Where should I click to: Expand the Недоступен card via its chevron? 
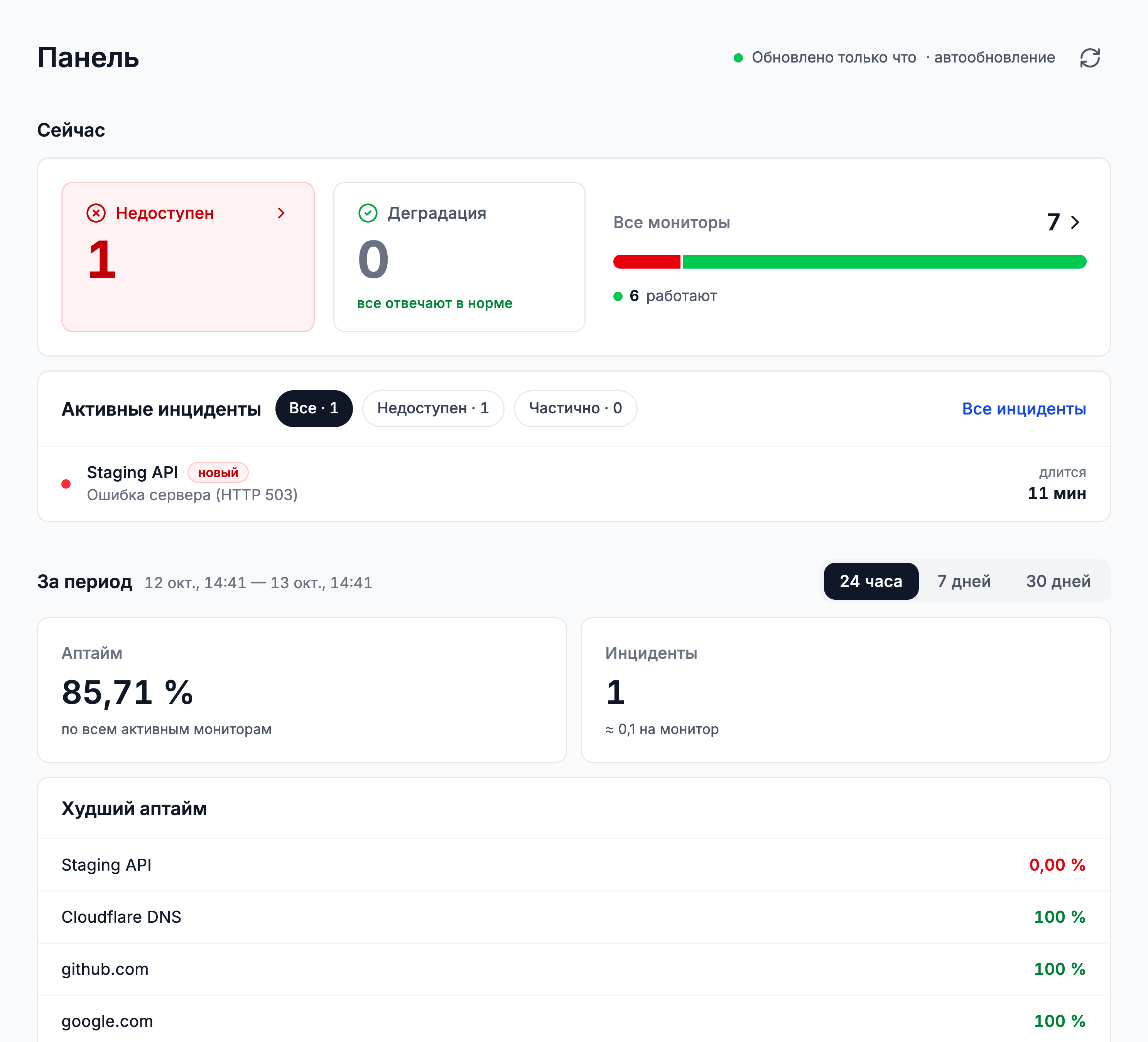[x=281, y=213]
